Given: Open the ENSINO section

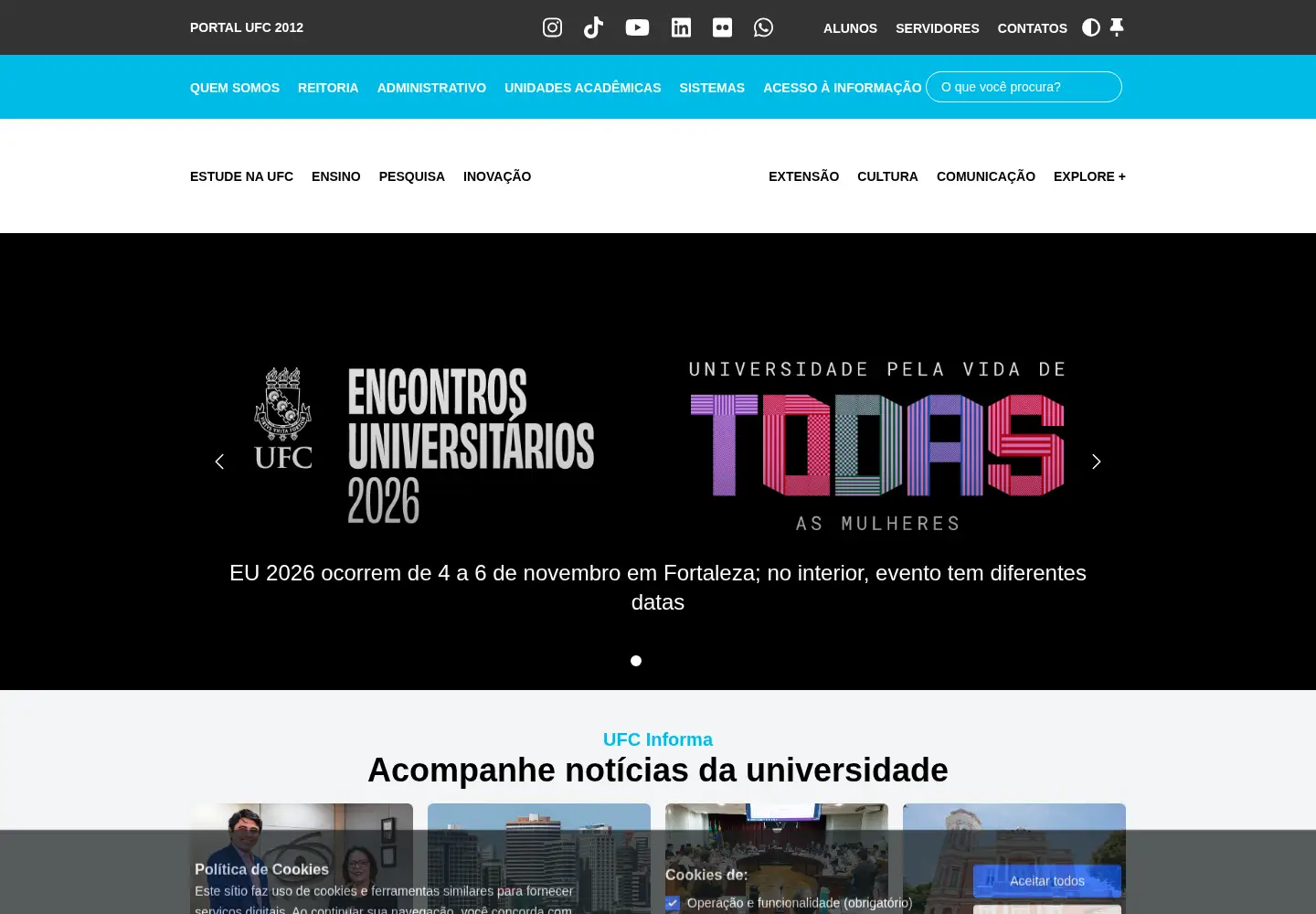Looking at the screenshot, I should tap(336, 176).
